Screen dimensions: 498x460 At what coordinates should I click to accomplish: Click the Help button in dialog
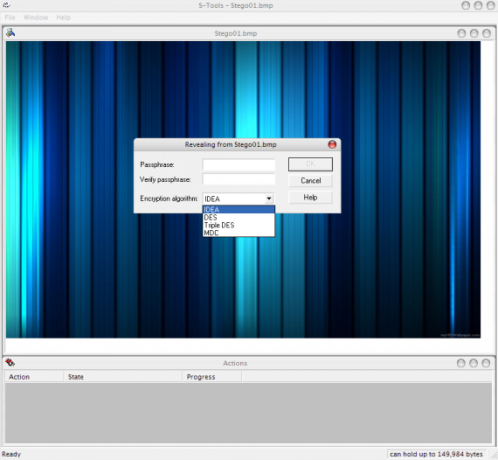tap(310, 197)
